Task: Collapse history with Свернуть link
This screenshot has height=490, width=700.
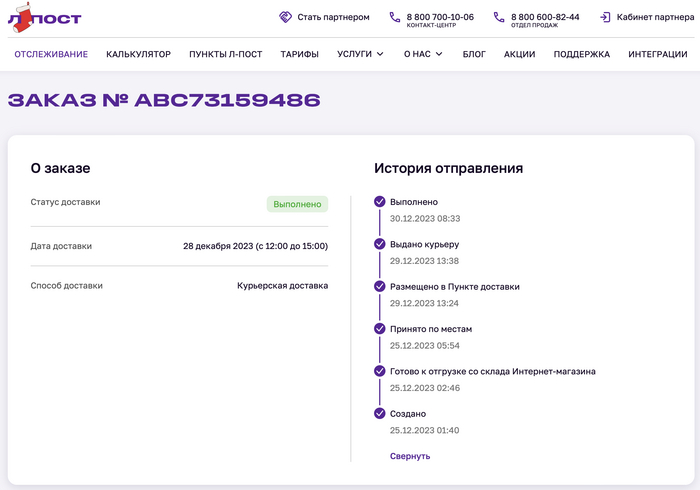Action: tap(410, 456)
